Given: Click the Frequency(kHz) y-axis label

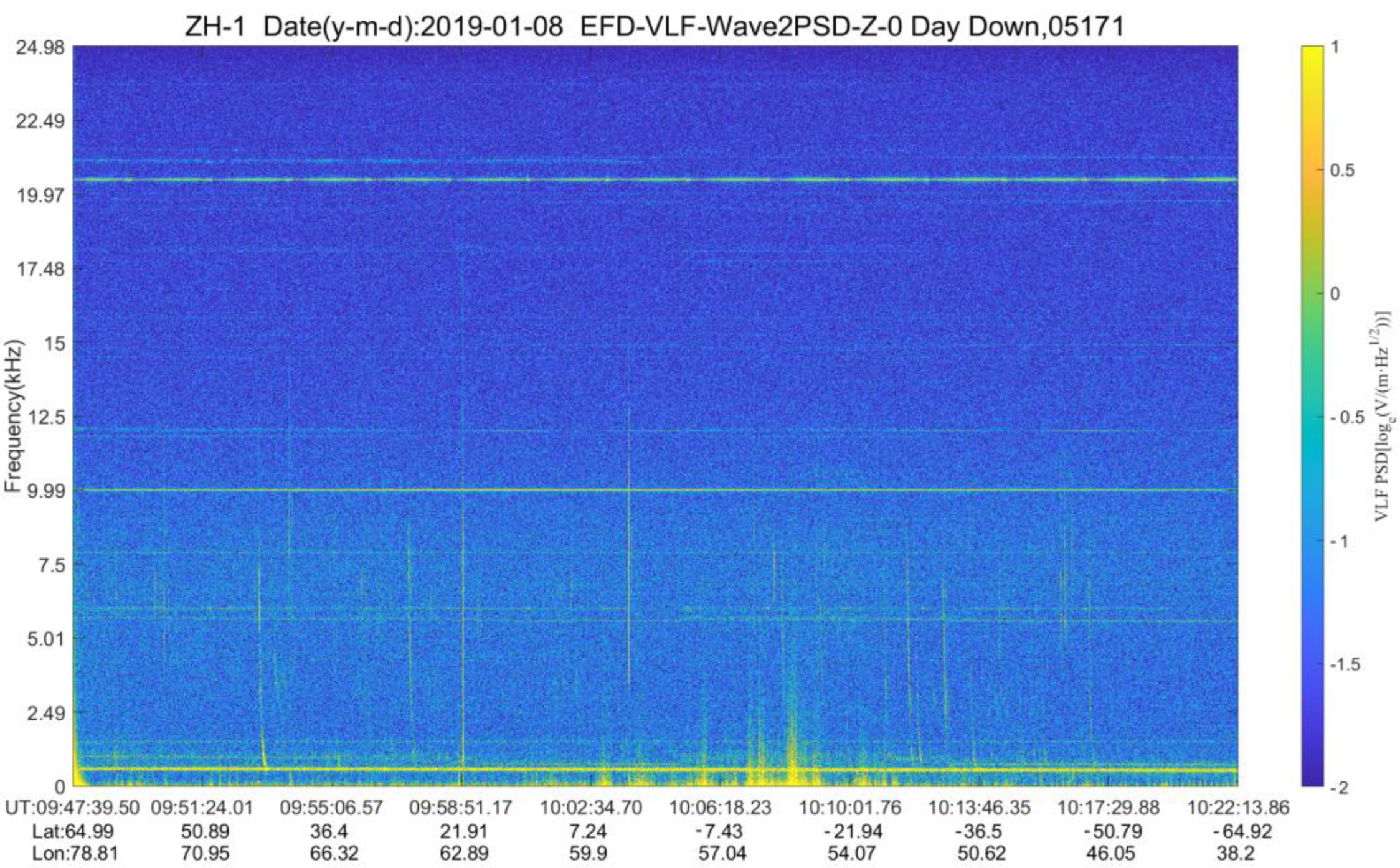Looking at the screenshot, I should (14, 416).
